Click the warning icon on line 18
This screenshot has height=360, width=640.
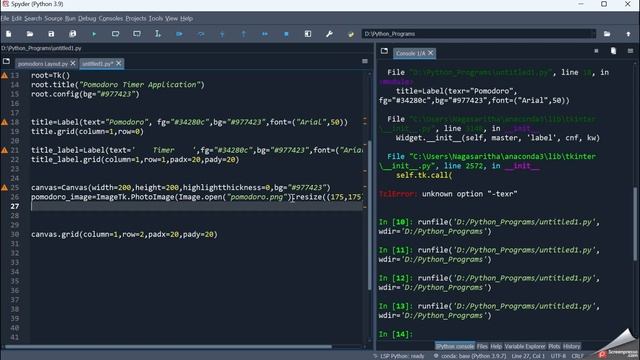[x=4, y=122]
